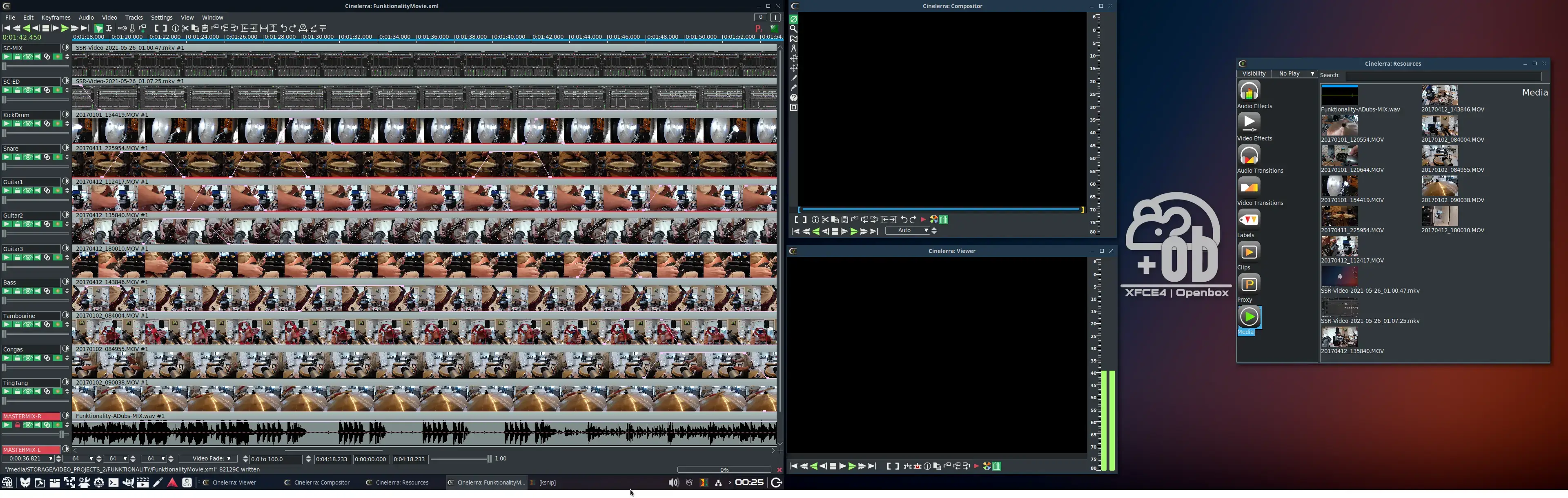Step the 0.0 to 100.0 range value
The width and height of the screenshot is (1568, 498).
click(308, 459)
